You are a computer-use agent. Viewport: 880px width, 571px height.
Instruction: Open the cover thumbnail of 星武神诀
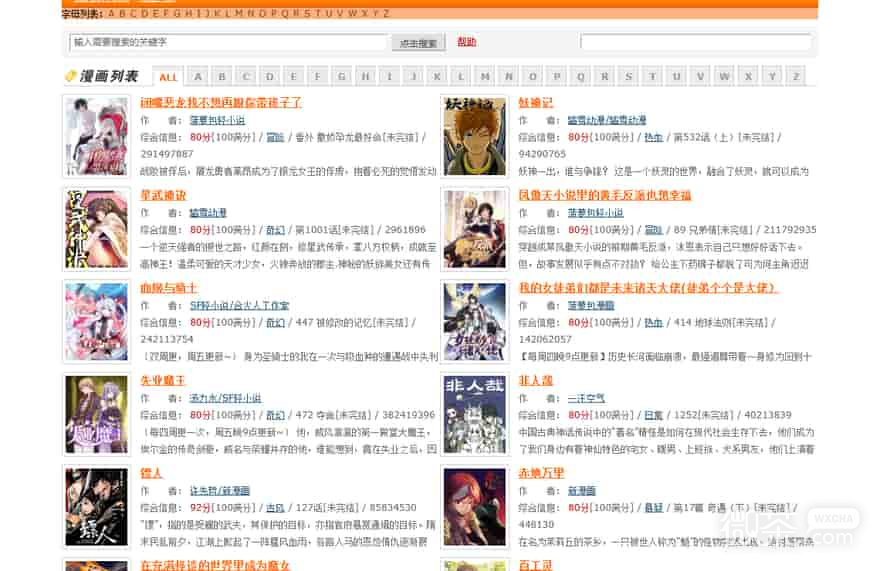point(97,229)
